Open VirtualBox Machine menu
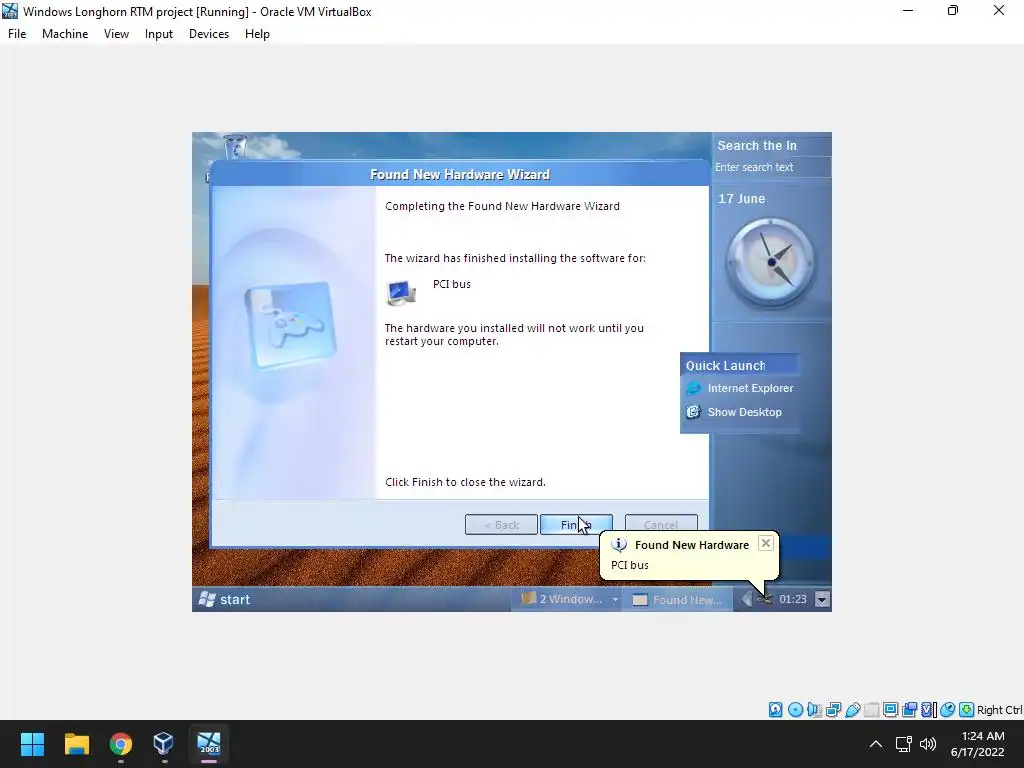Screen dimensions: 1024x768 pyautogui.click(x=65, y=34)
